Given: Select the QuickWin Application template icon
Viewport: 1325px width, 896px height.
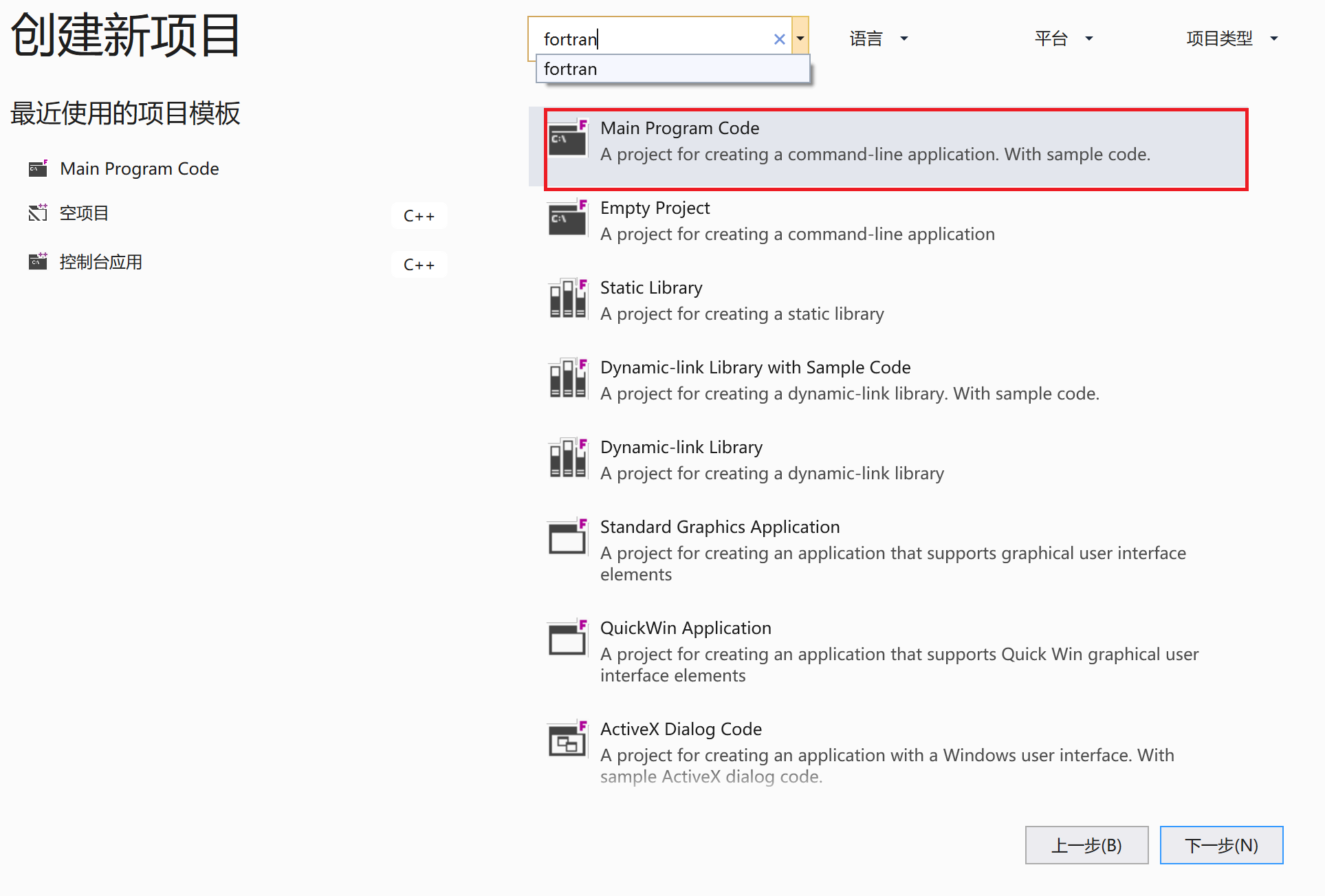Looking at the screenshot, I should [x=567, y=638].
